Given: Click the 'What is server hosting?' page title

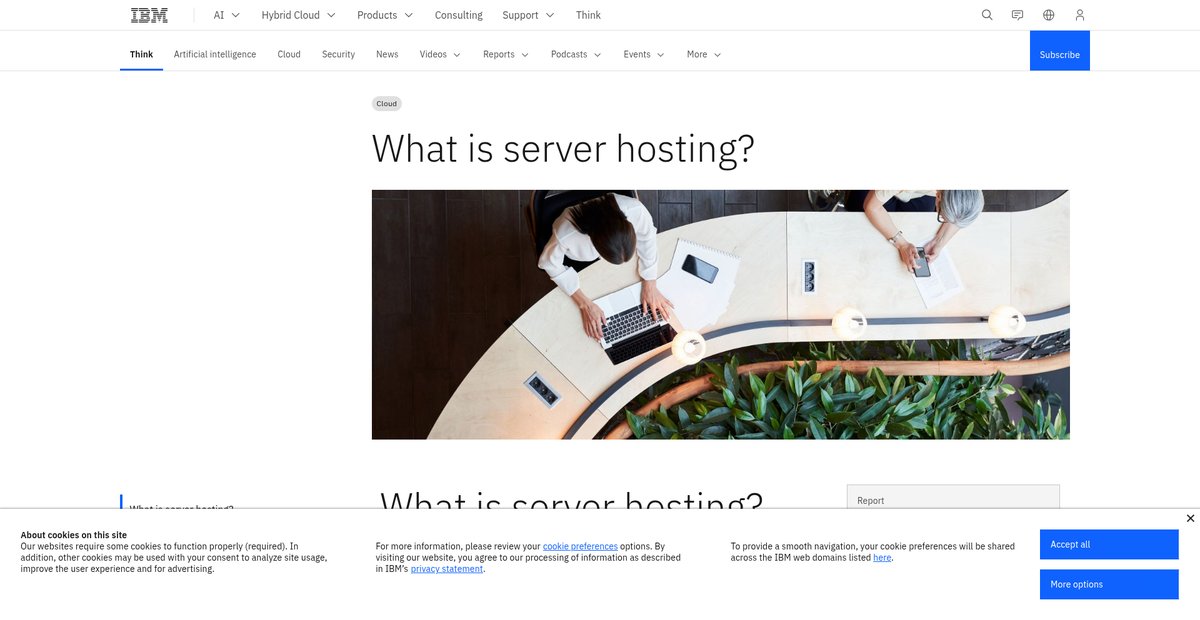Looking at the screenshot, I should [x=563, y=148].
